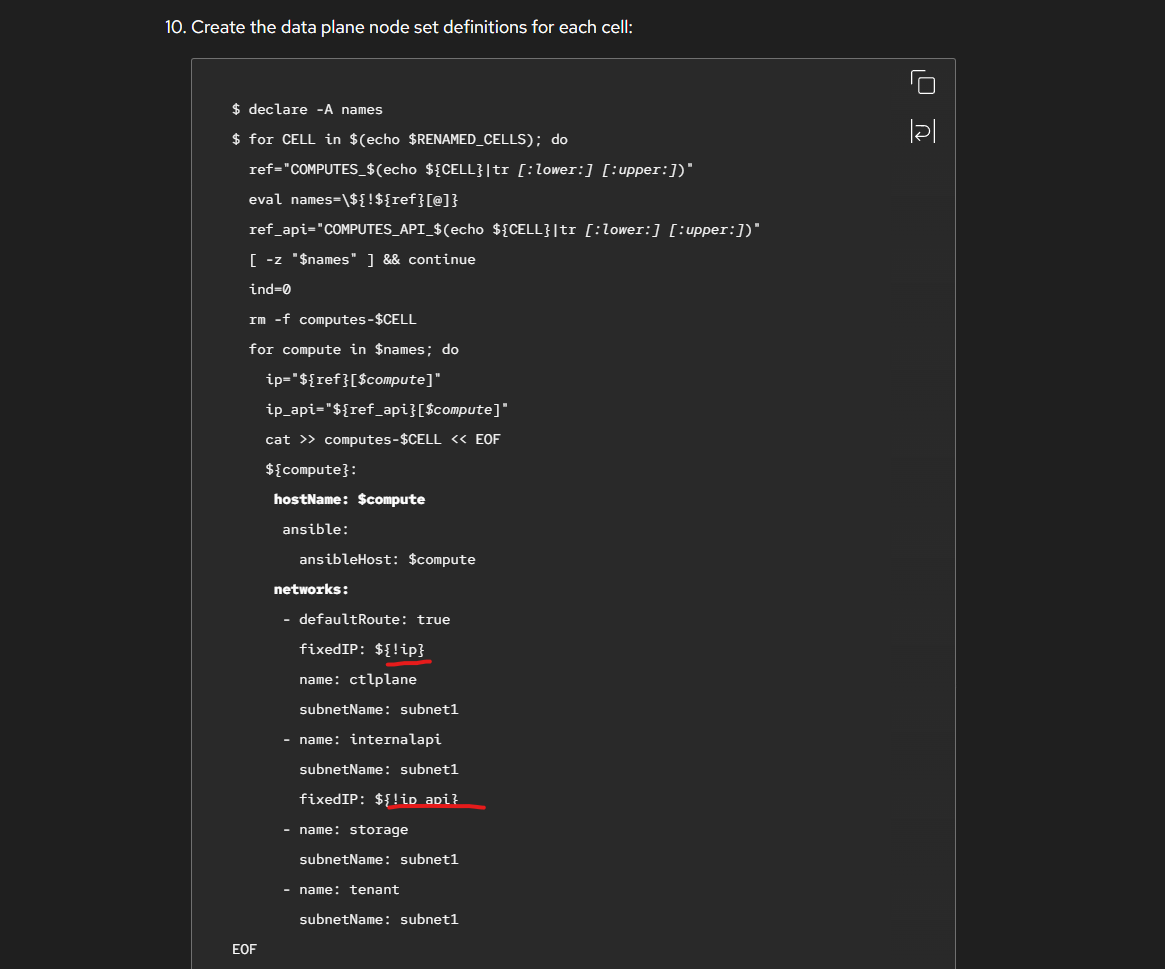Click the 'for compute in $names; do' line
This screenshot has width=1165, height=969.
point(353,349)
